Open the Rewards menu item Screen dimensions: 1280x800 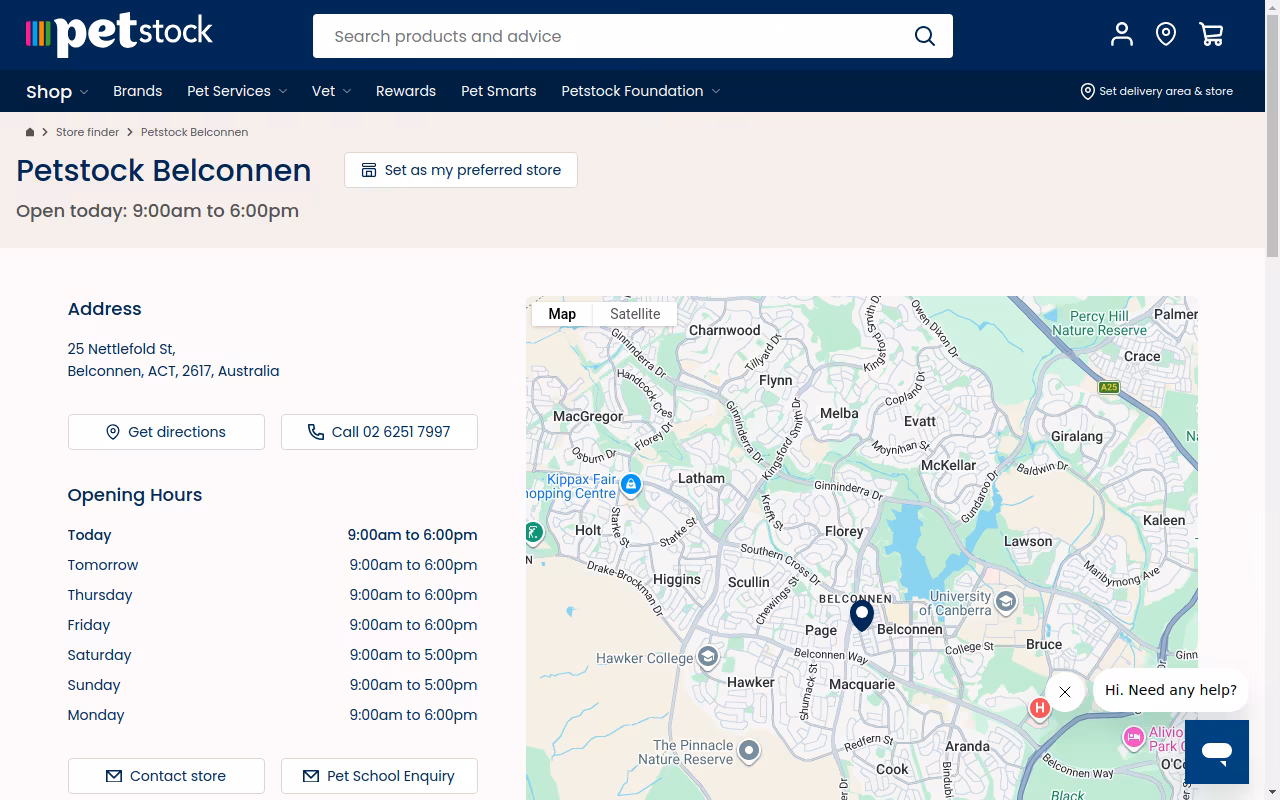(x=406, y=91)
